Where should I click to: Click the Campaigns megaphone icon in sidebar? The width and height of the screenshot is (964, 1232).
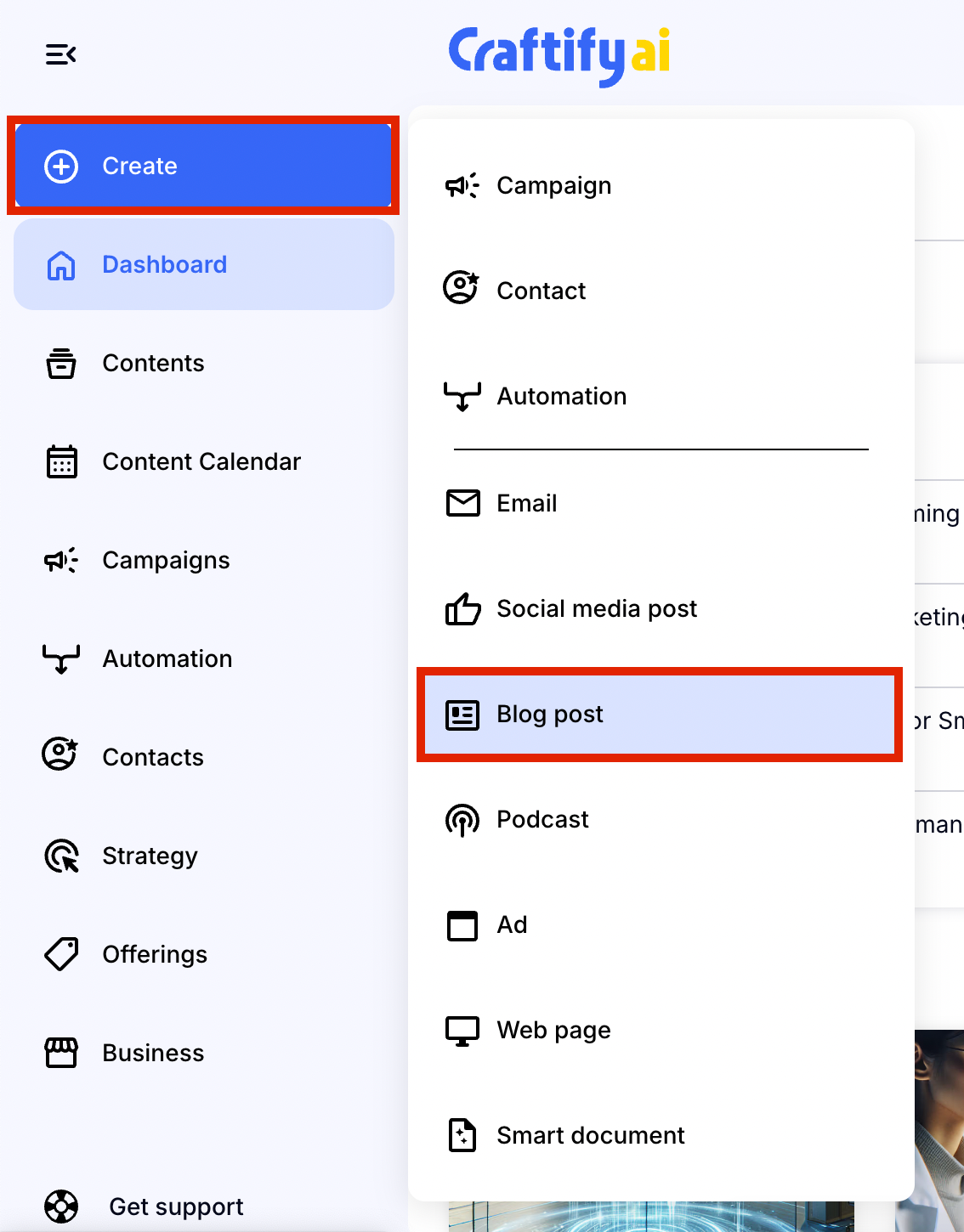click(x=61, y=560)
